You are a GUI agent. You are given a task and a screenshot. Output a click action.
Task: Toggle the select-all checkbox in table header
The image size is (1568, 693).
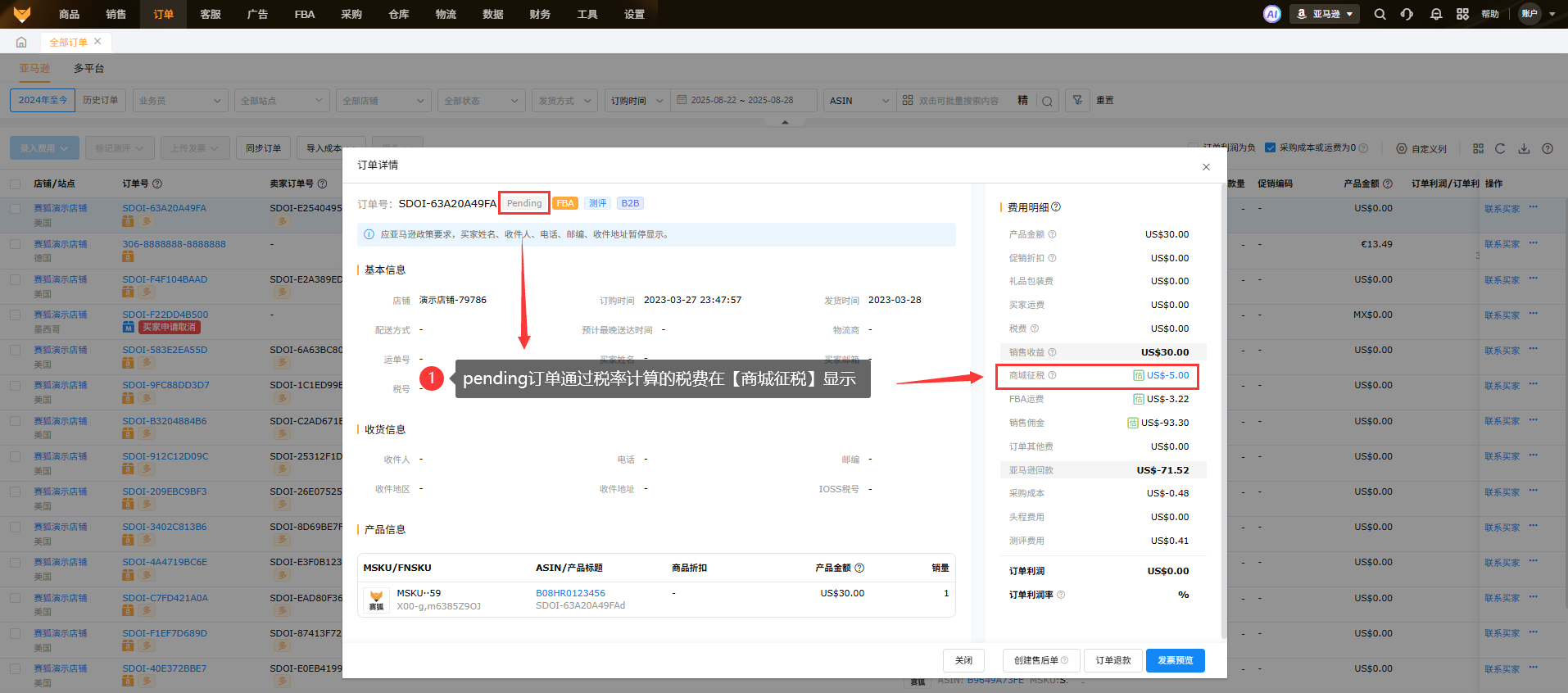(x=15, y=183)
